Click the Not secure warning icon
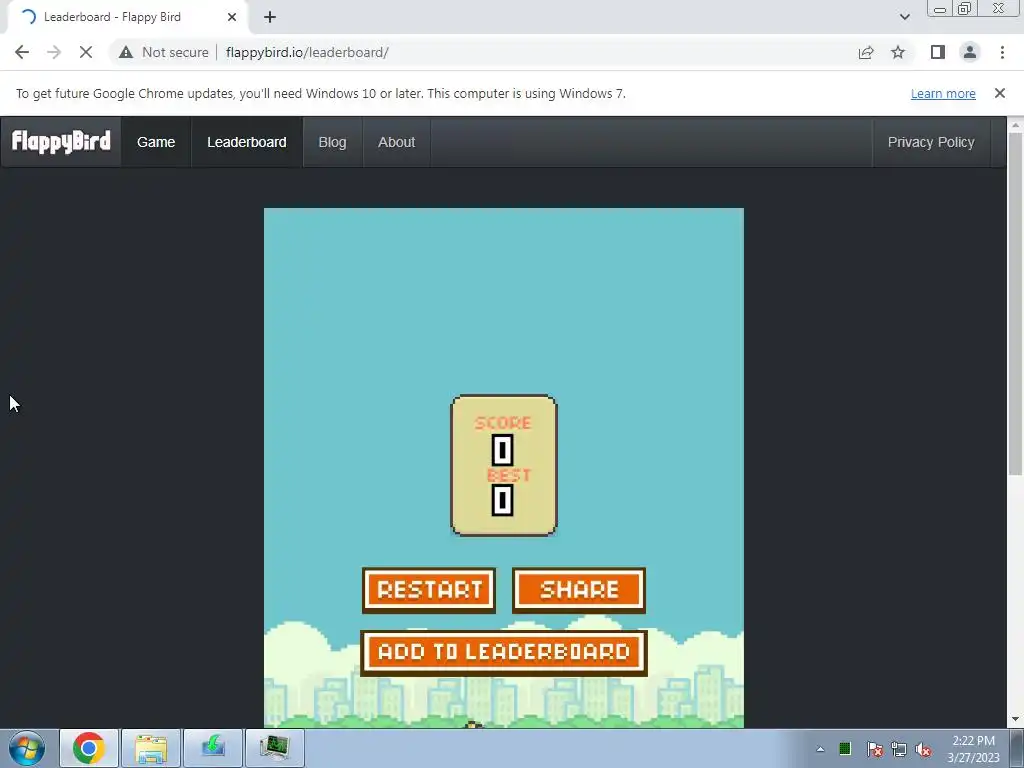 126,52
